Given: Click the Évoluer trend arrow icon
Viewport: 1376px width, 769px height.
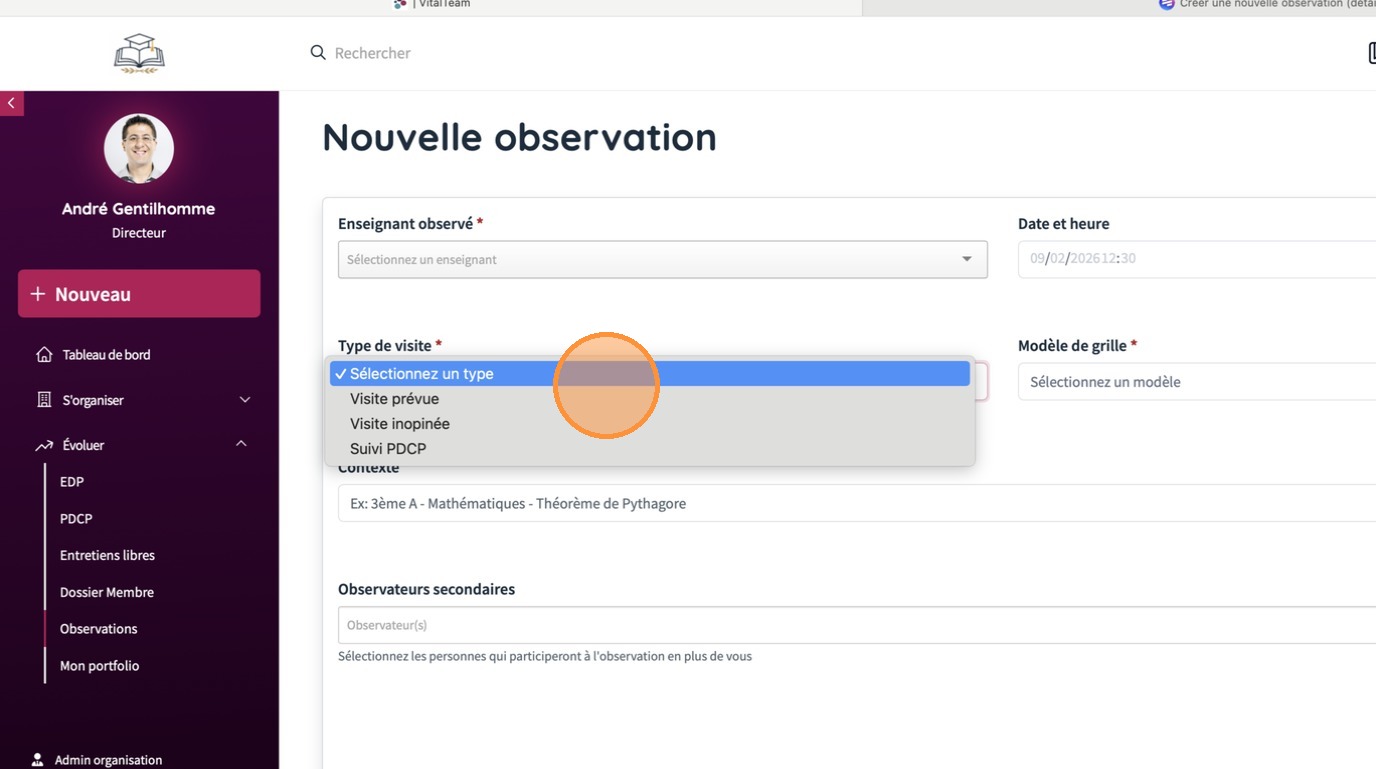Looking at the screenshot, I should click(x=44, y=445).
